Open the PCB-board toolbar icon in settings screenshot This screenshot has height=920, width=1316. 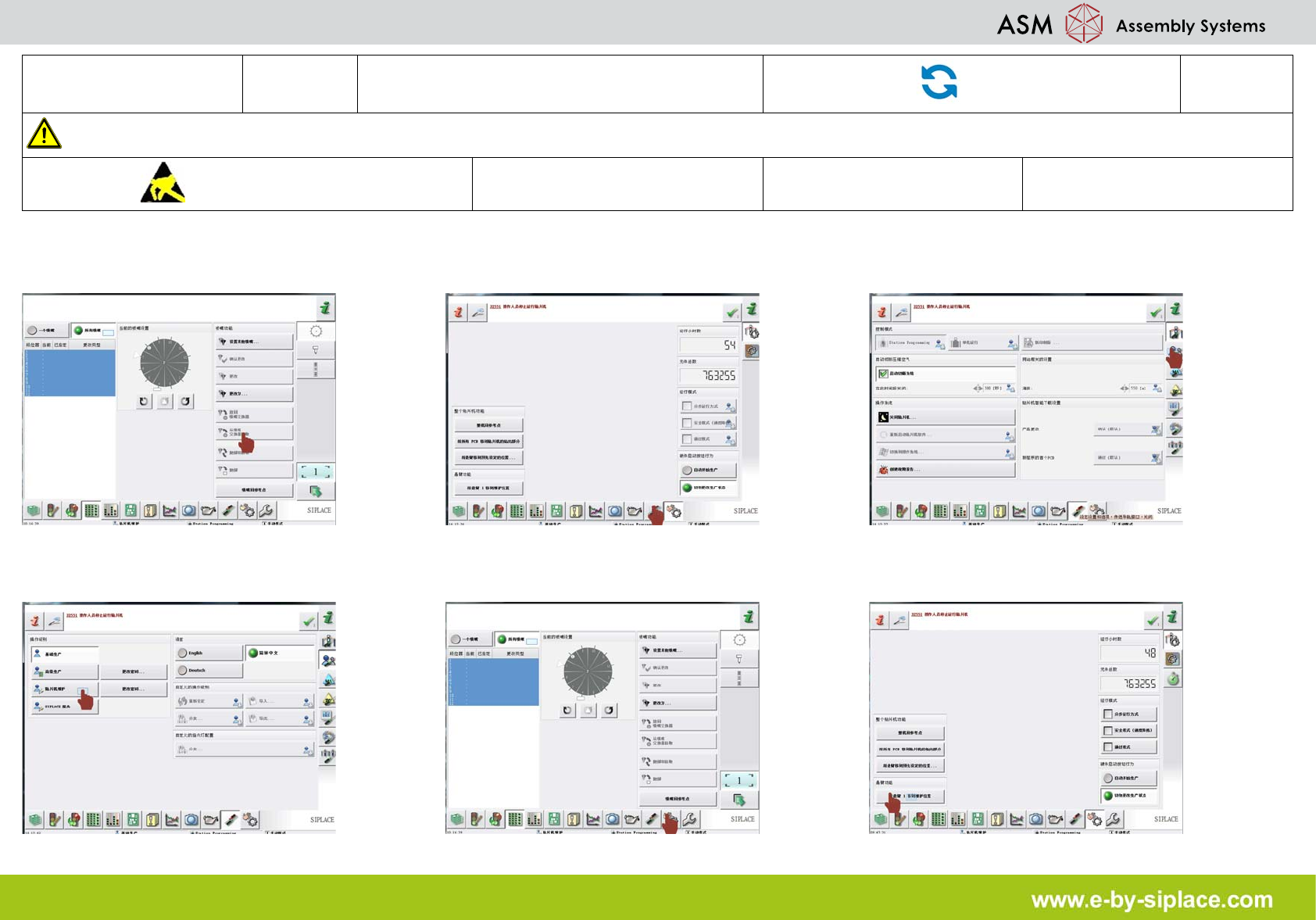(x=980, y=511)
